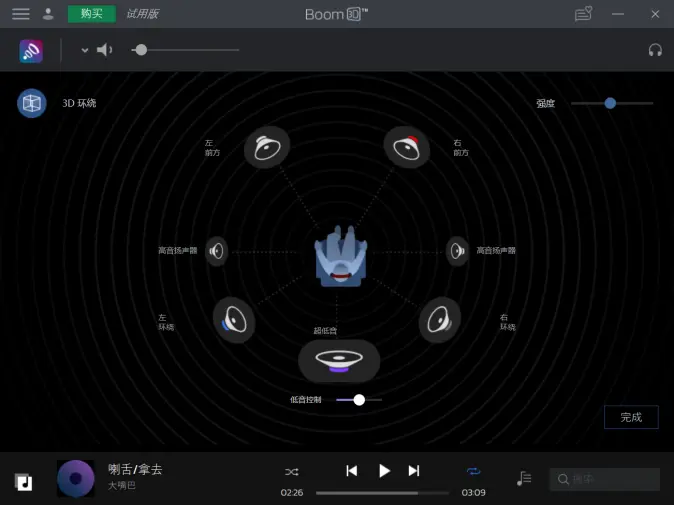
Task: Adjust the main volume slider knob
Action: [141, 50]
